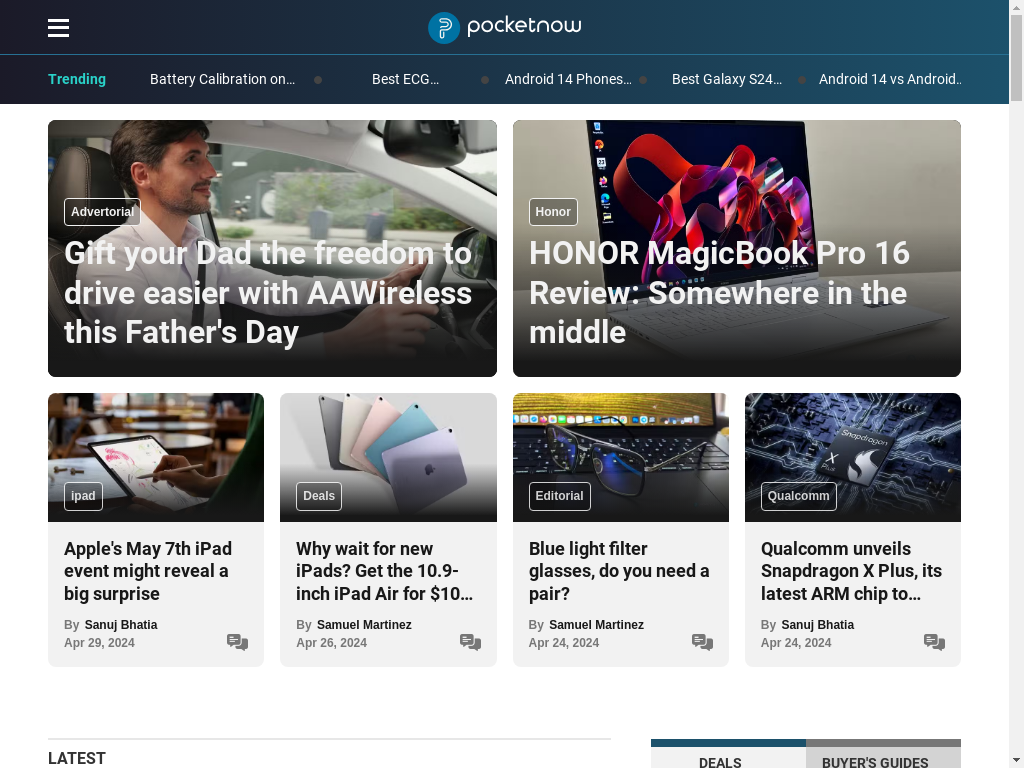Open trending link Best ECG...
This screenshot has width=1024, height=768.
coord(405,79)
